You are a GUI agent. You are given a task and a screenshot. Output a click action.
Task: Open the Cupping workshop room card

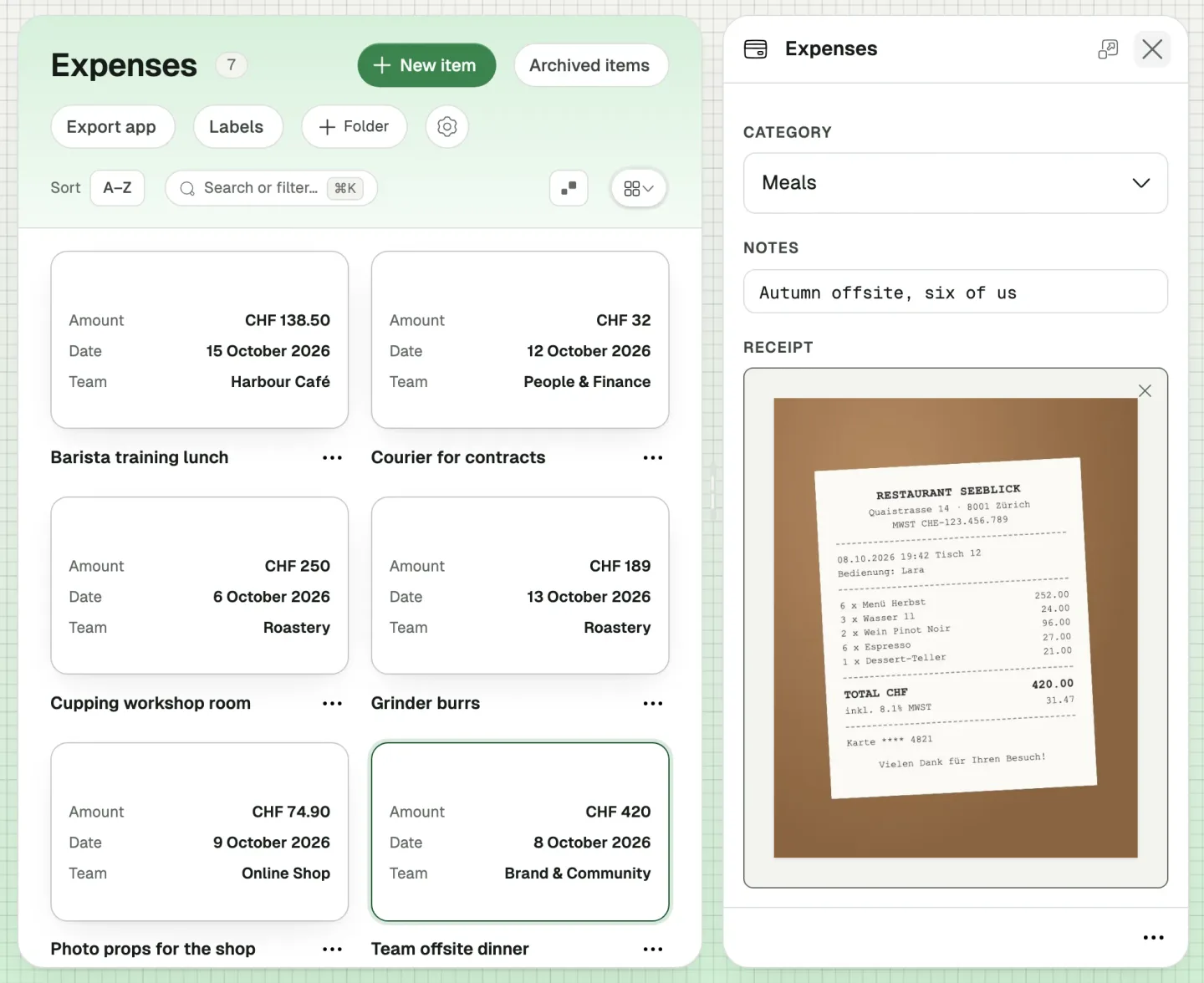click(199, 586)
